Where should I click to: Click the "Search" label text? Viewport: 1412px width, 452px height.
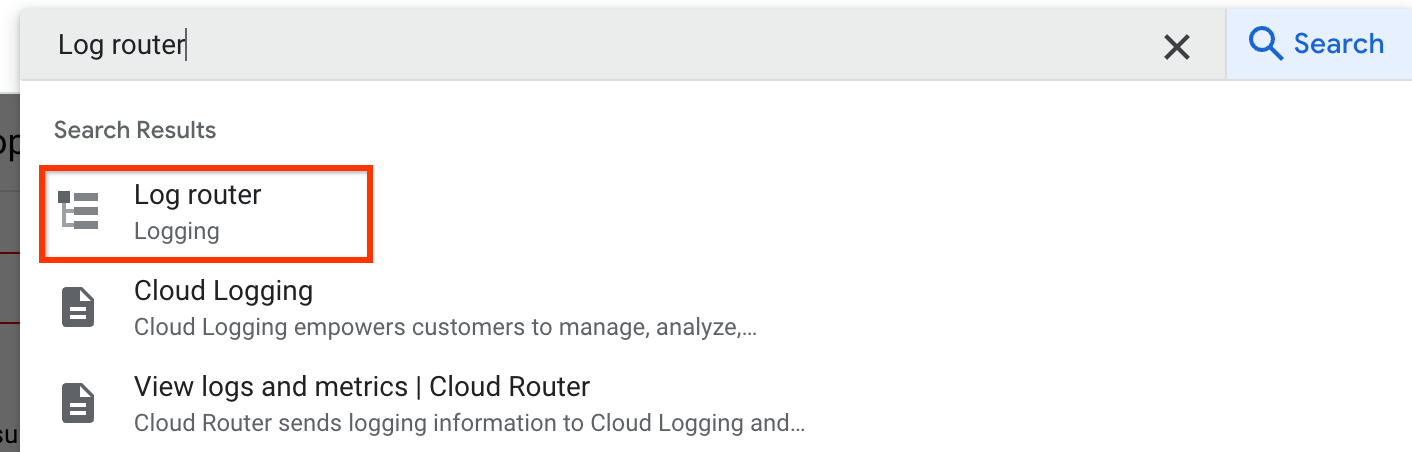(x=1338, y=44)
